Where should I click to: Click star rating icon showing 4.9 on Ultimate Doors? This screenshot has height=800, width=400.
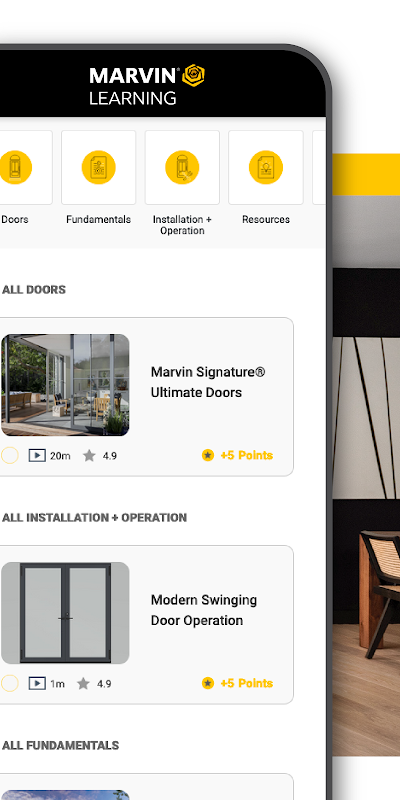(89, 456)
